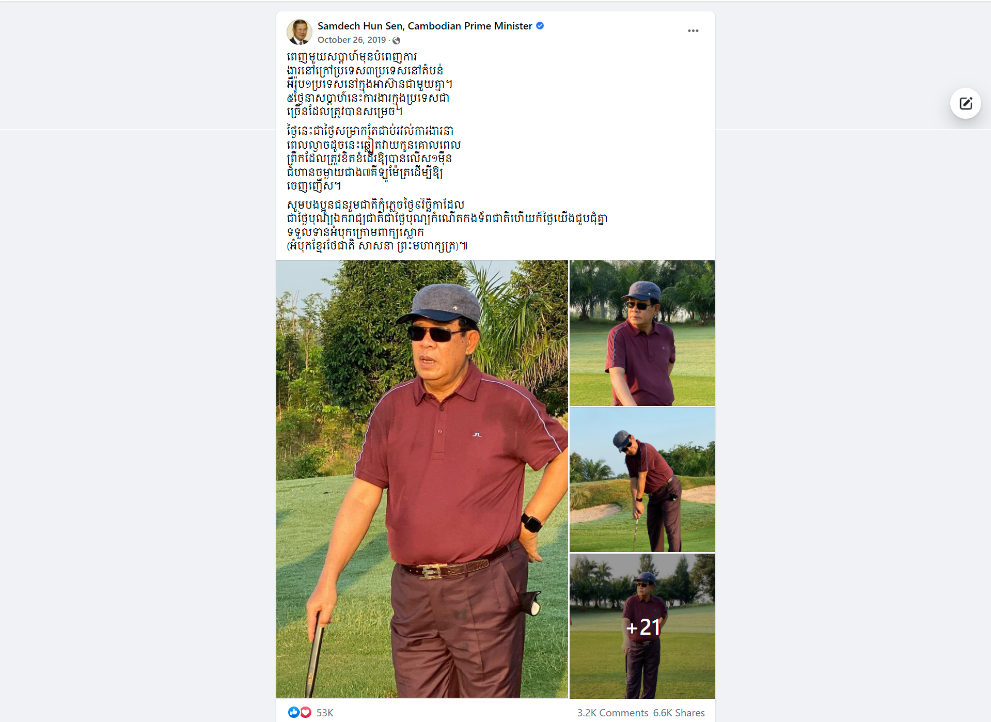Click the October 26, 2019 timestamp
This screenshot has height=722, width=991.
coord(351,40)
